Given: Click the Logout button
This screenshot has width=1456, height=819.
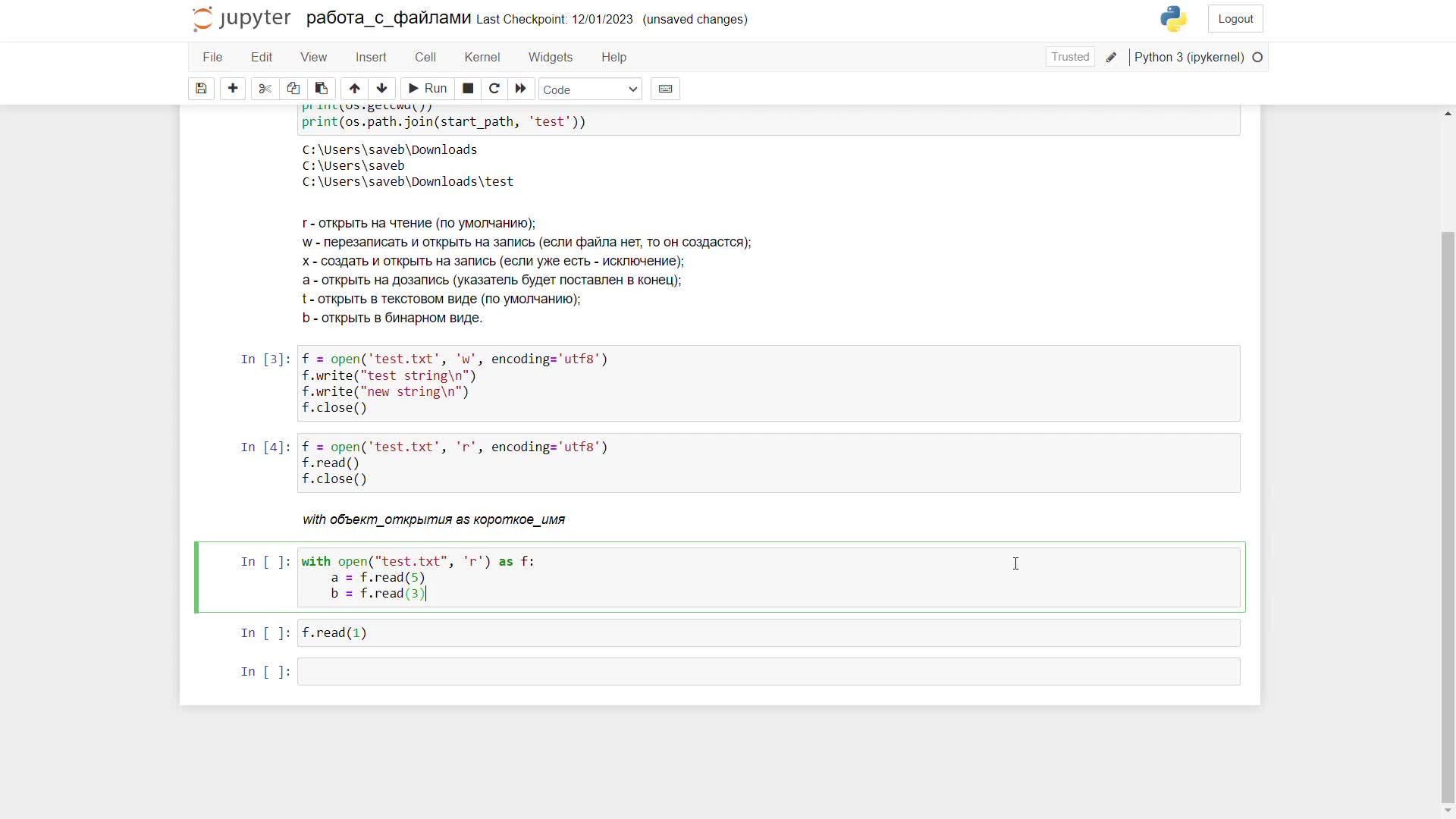Looking at the screenshot, I should pyautogui.click(x=1235, y=19).
